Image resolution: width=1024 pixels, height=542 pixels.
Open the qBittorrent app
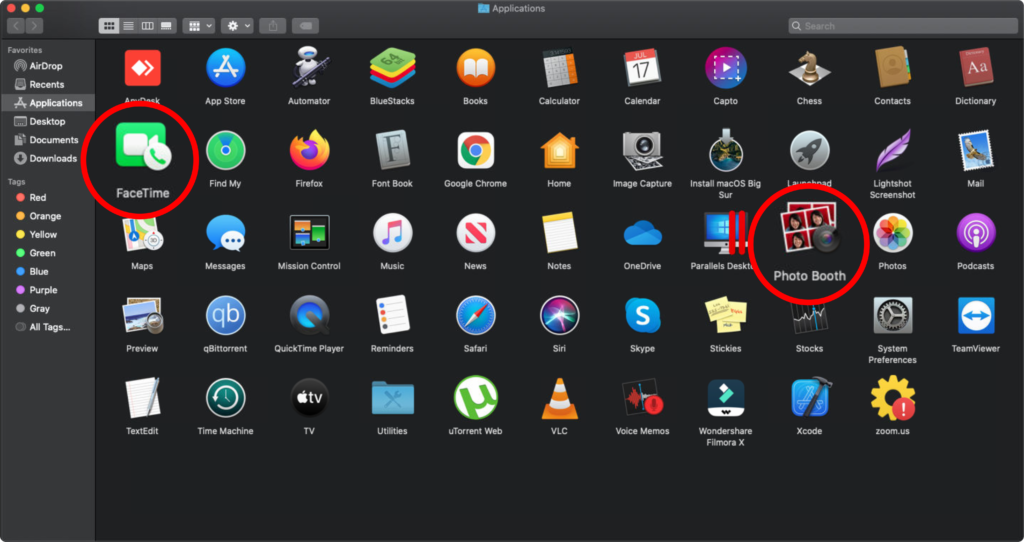[225, 315]
